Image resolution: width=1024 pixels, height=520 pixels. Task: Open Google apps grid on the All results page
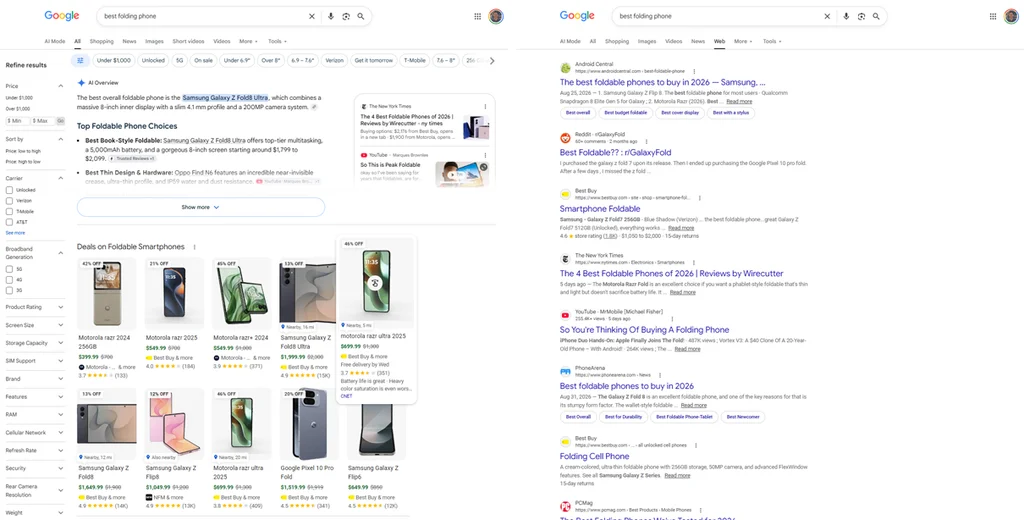[x=478, y=16]
